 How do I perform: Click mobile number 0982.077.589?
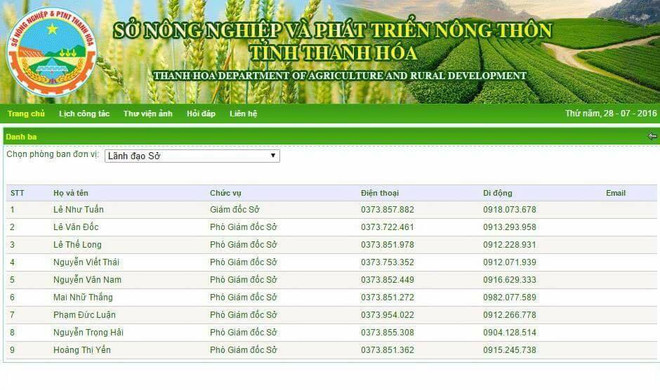[510, 297]
